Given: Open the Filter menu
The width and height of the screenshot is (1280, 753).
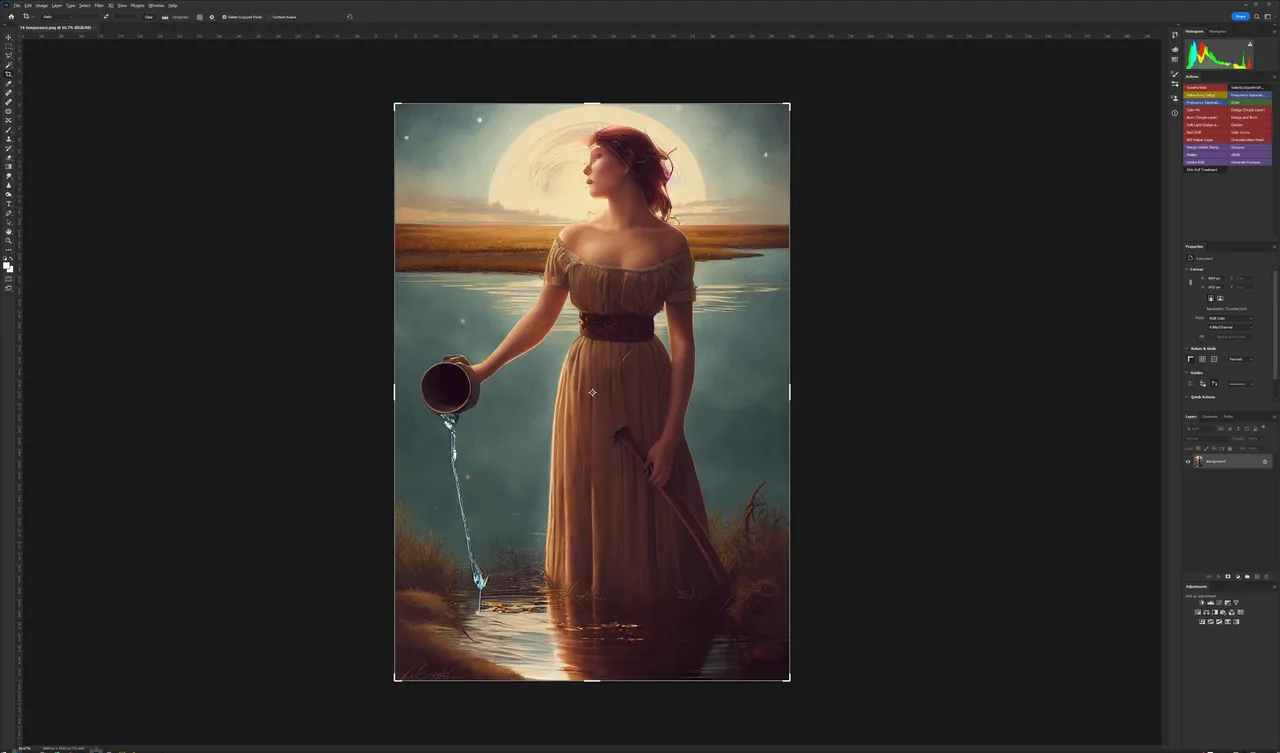Looking at the screenshot, I should click(99, 5).
